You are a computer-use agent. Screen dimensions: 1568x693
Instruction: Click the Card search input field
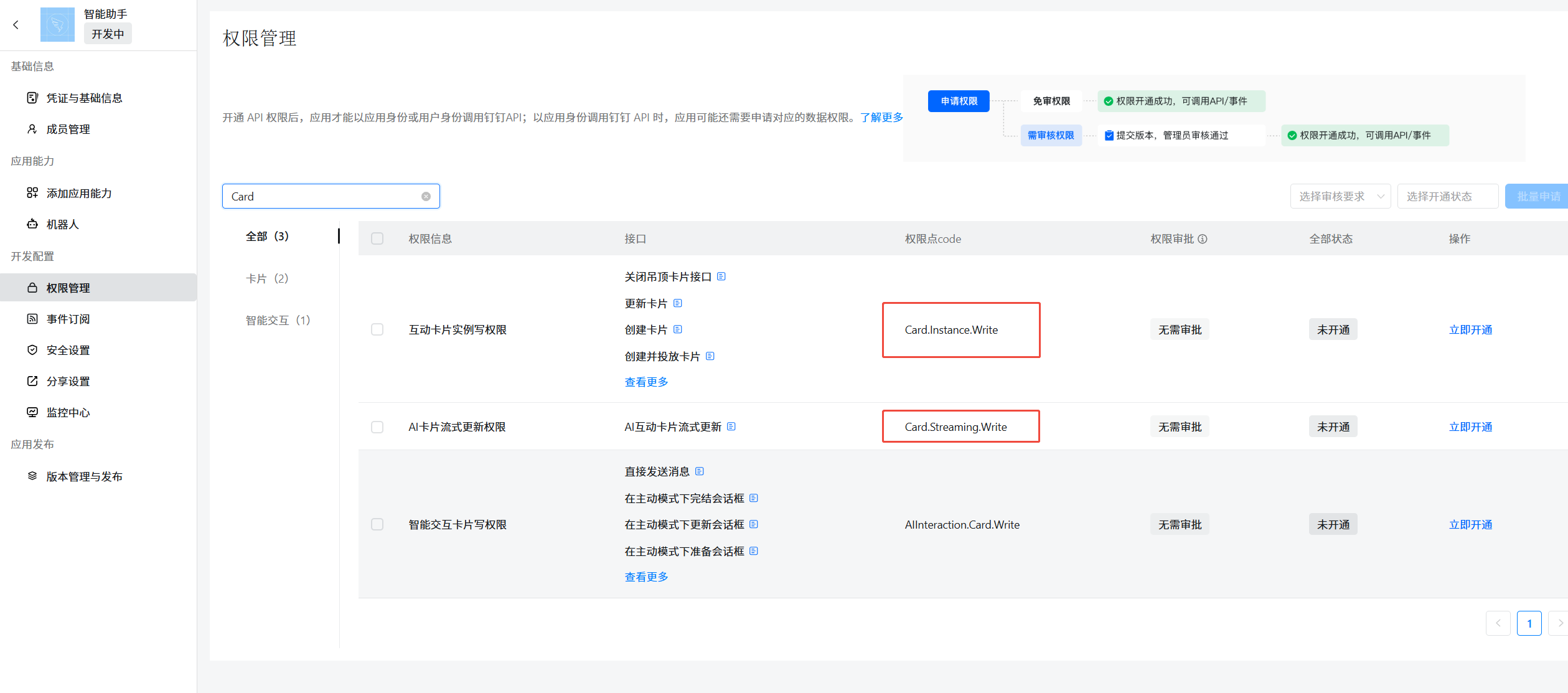point(324,196)
